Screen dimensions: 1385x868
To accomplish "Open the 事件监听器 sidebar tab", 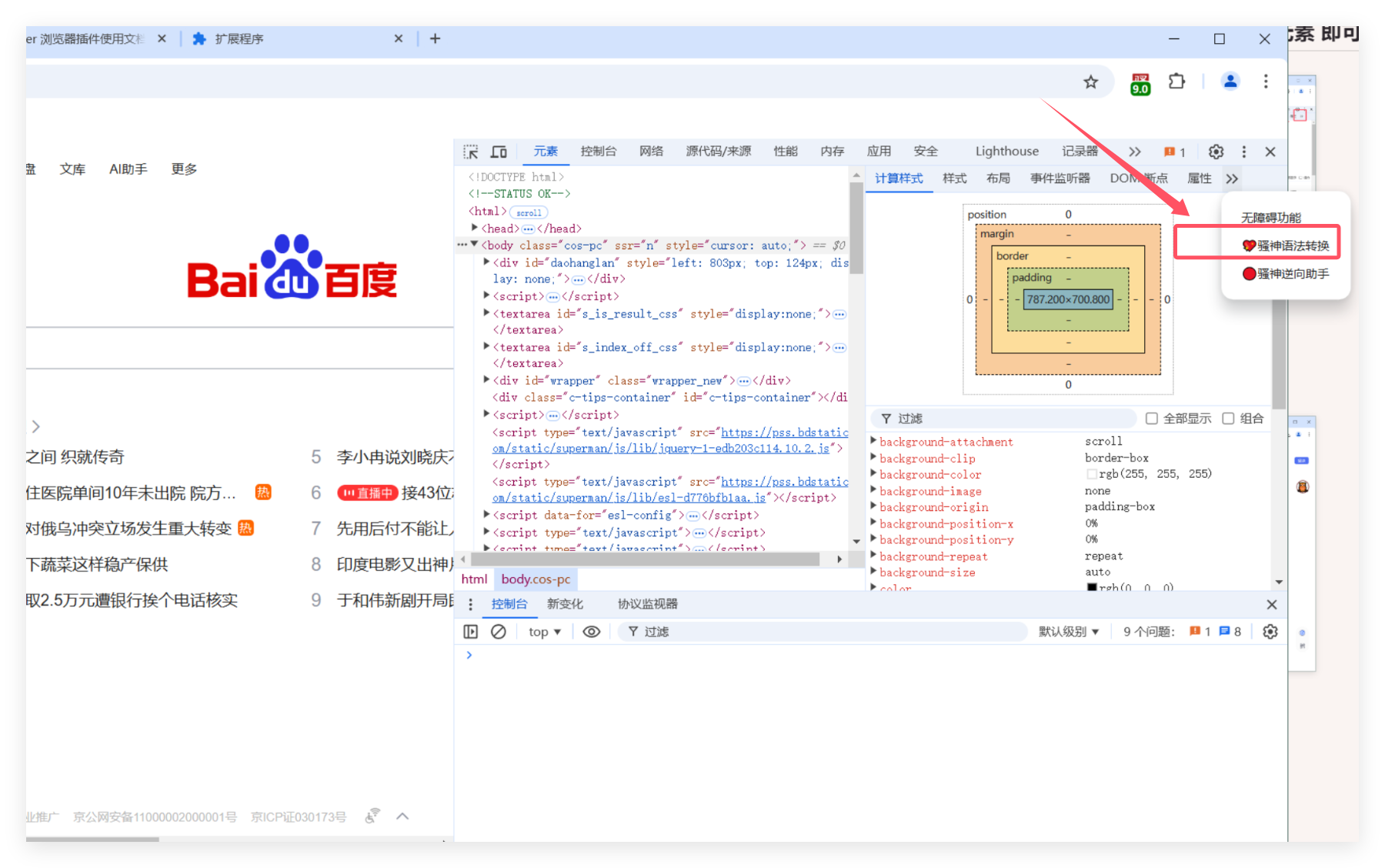I will point(1060,179).
